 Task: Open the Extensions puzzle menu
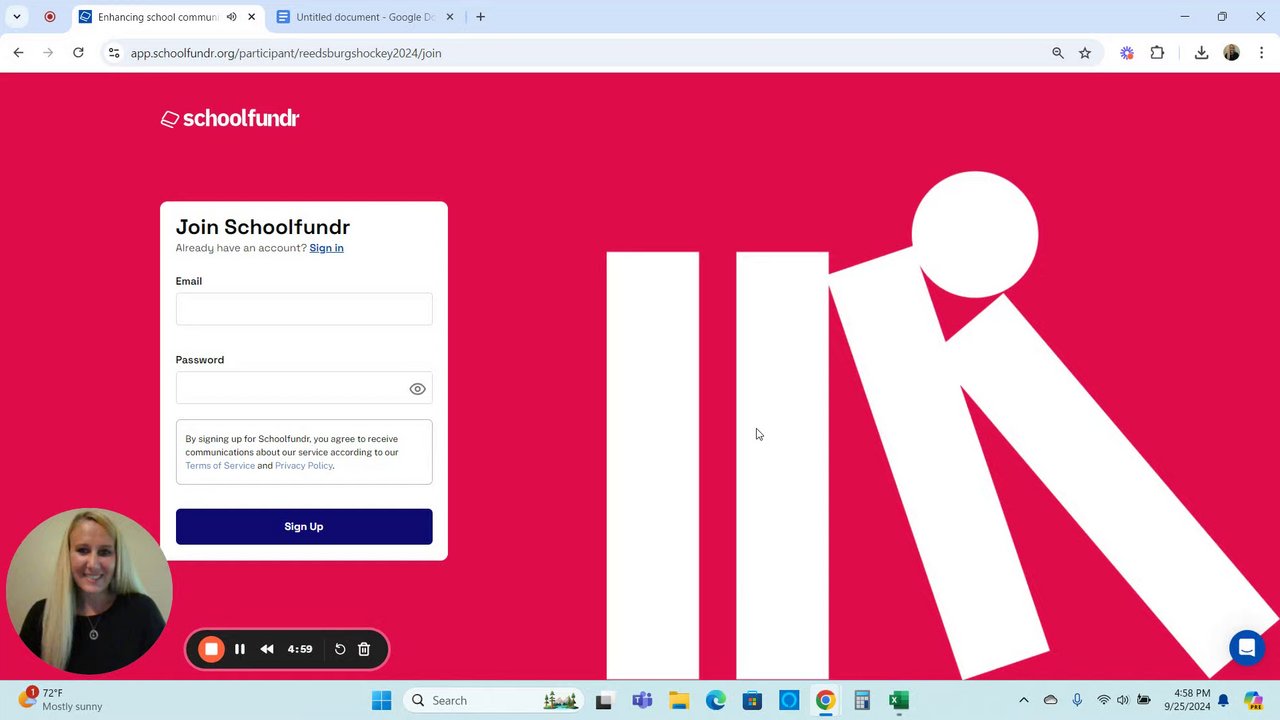[1157, 53]
